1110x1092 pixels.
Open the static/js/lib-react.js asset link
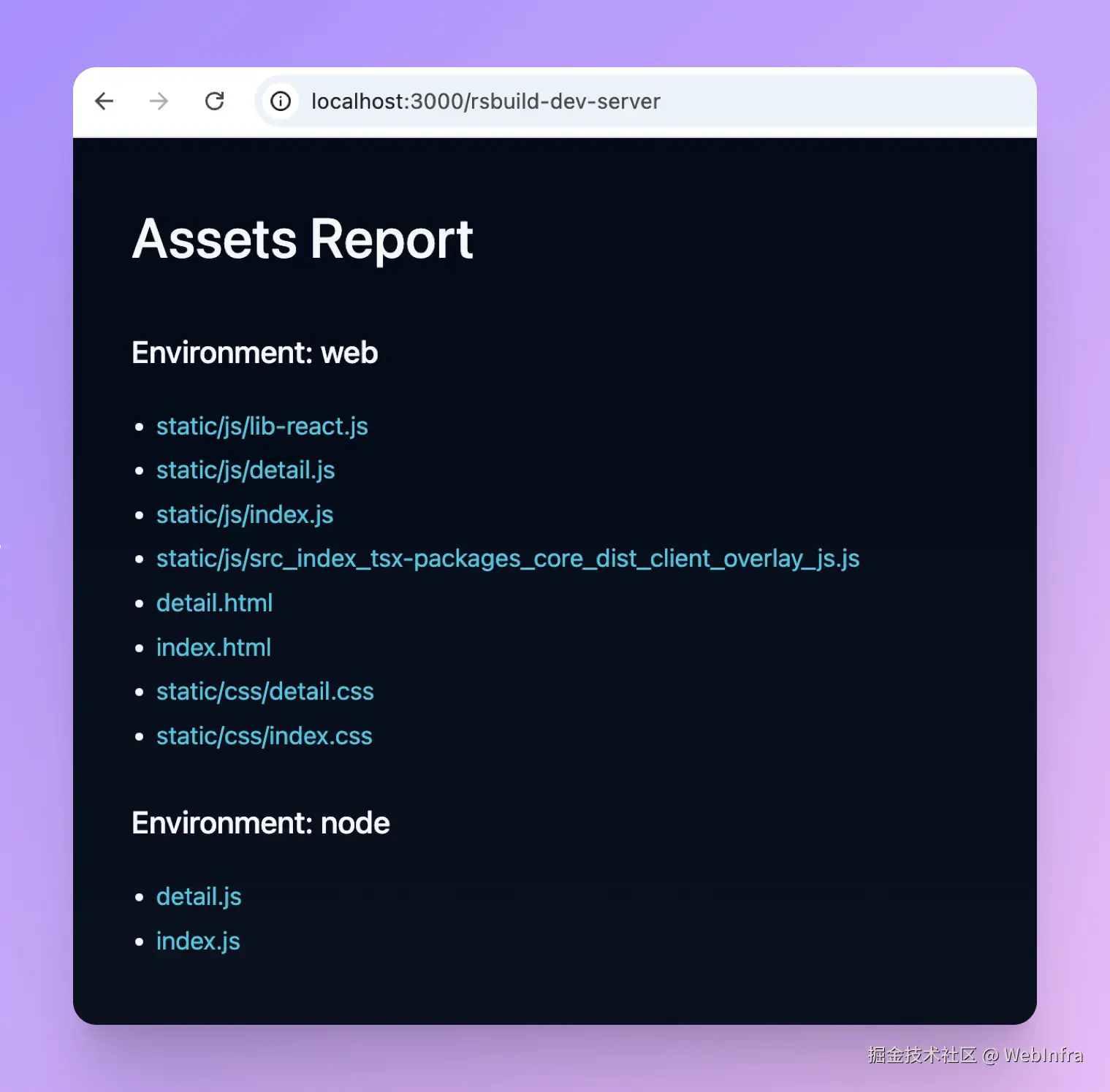(x=262, y=426)
